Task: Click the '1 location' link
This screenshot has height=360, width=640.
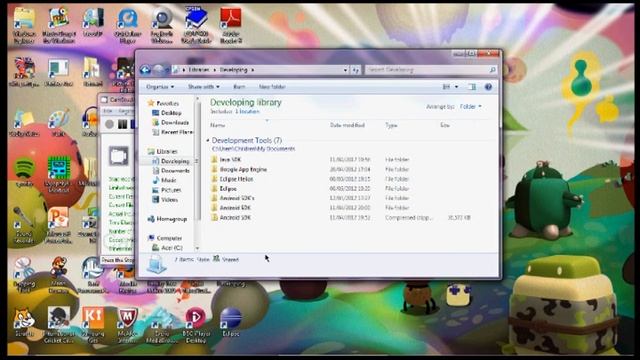Action: click(x=247, y=111)
